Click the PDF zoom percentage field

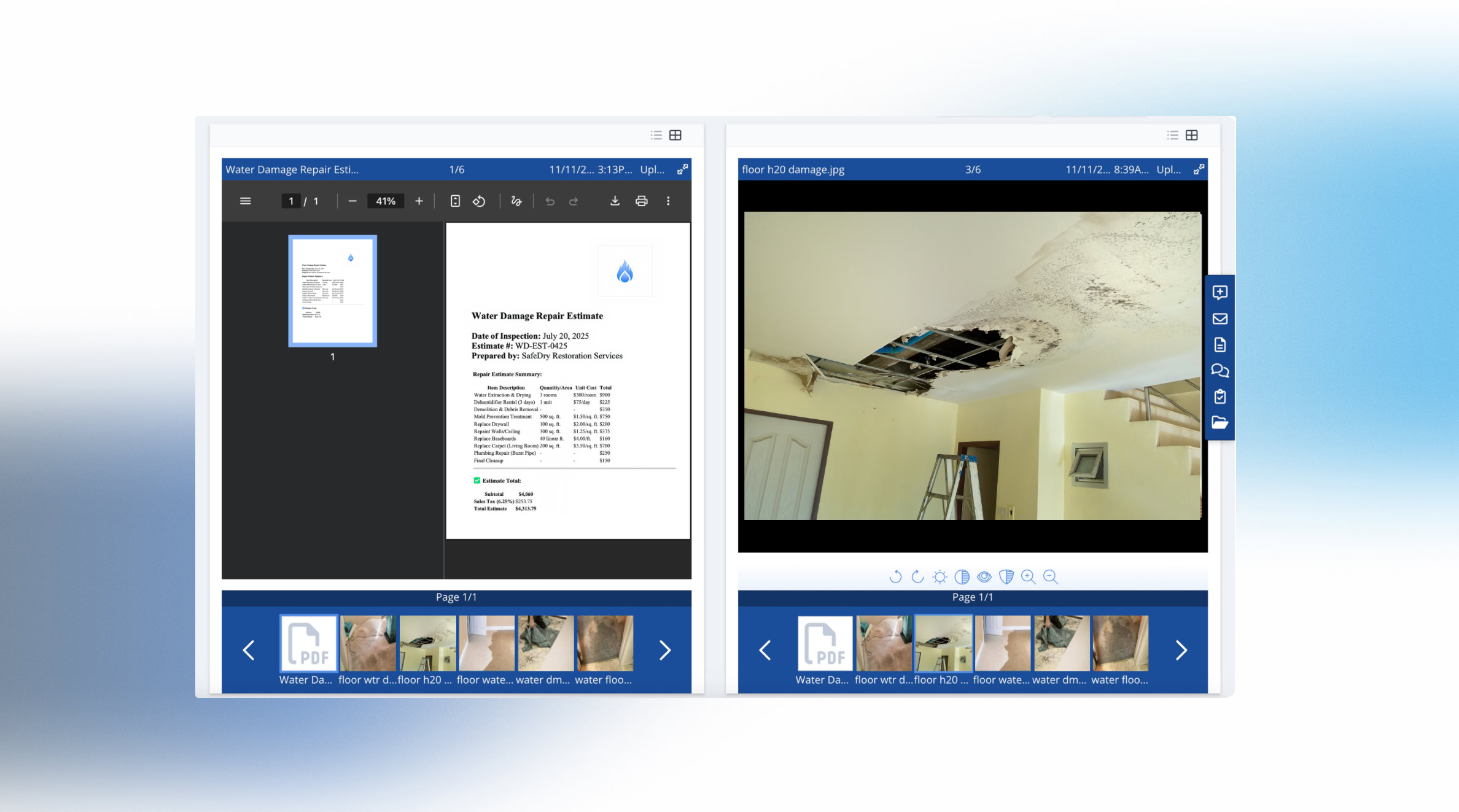click(386, 201)
